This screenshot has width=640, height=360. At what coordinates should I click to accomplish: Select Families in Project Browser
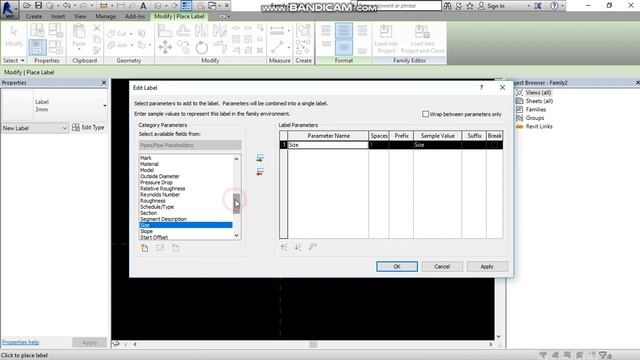(536, 109)
